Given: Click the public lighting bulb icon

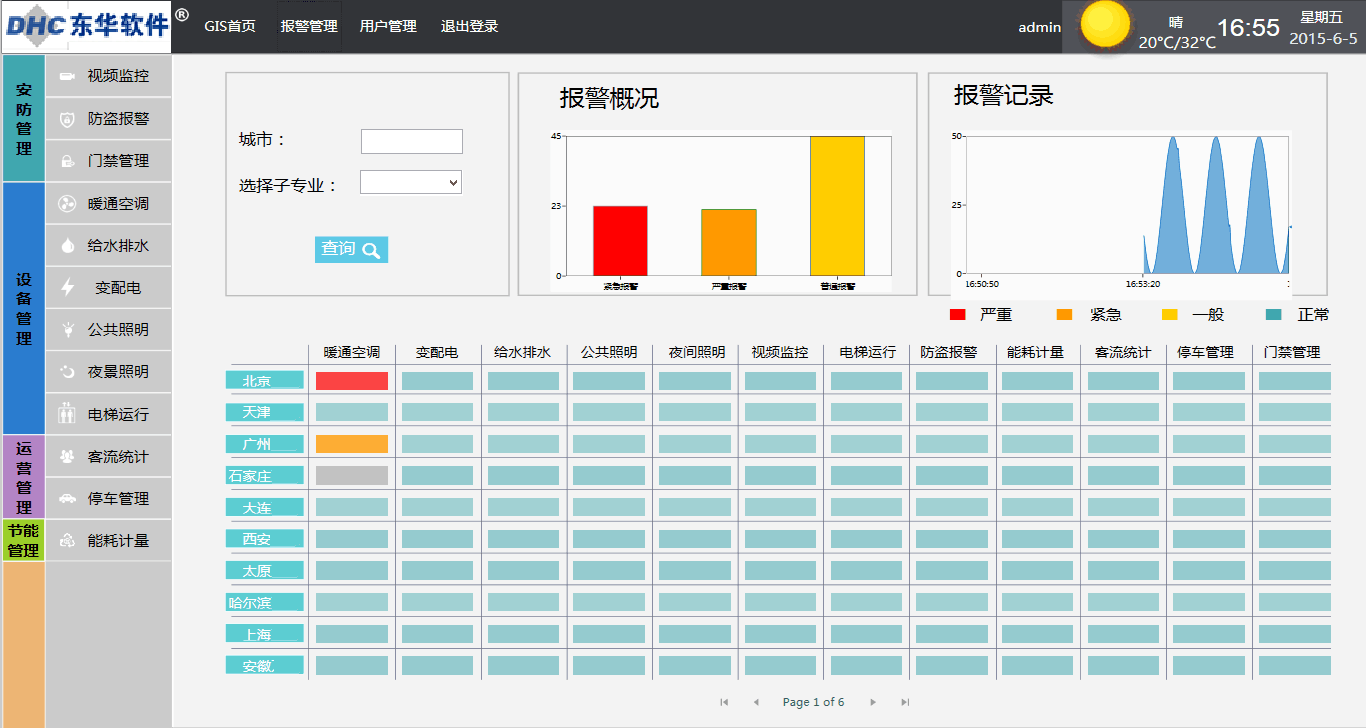Looking at the screenshot, I should click(67, 329).
